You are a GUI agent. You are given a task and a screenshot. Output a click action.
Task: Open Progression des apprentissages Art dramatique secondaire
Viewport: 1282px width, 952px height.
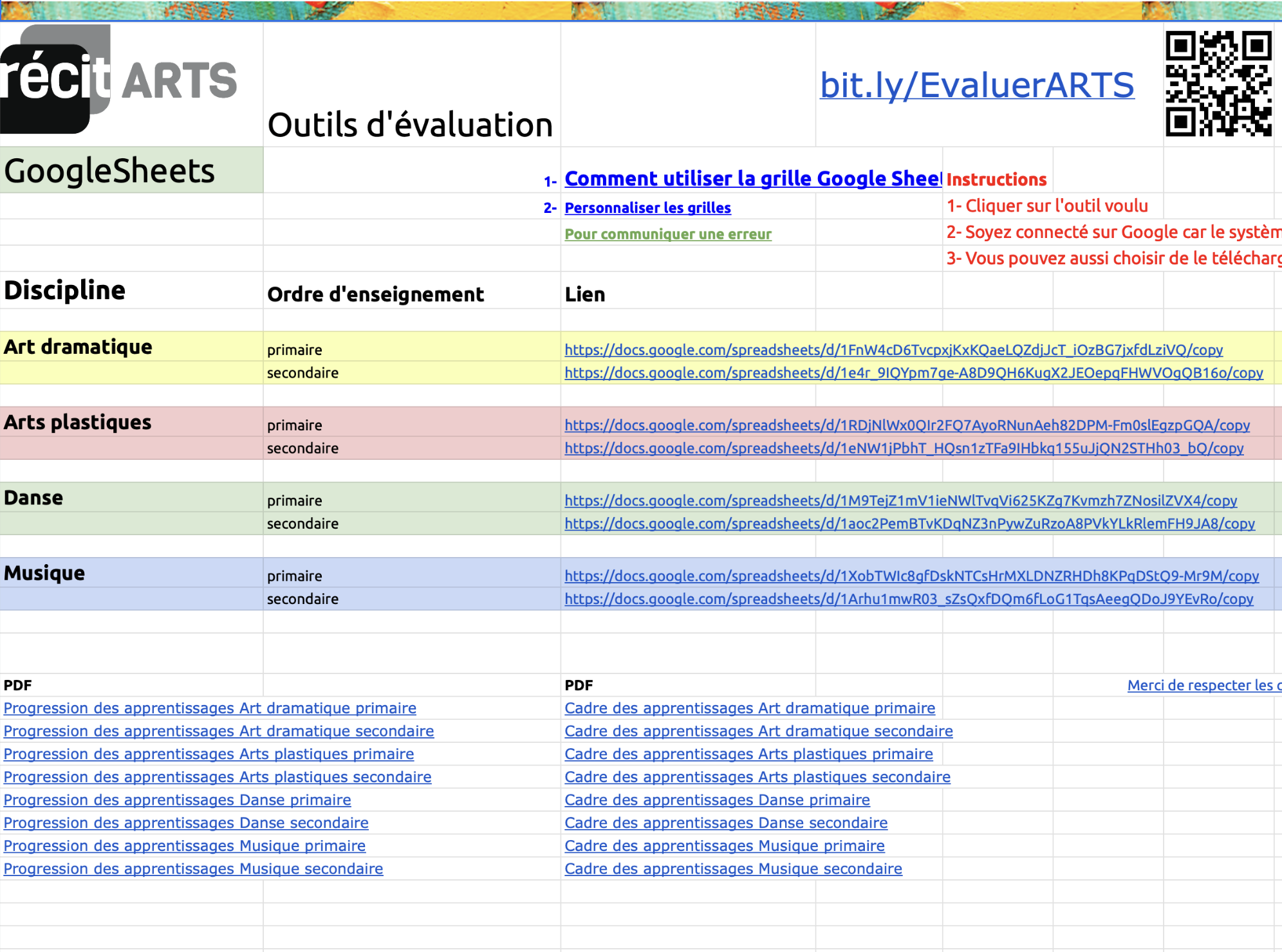219,731
